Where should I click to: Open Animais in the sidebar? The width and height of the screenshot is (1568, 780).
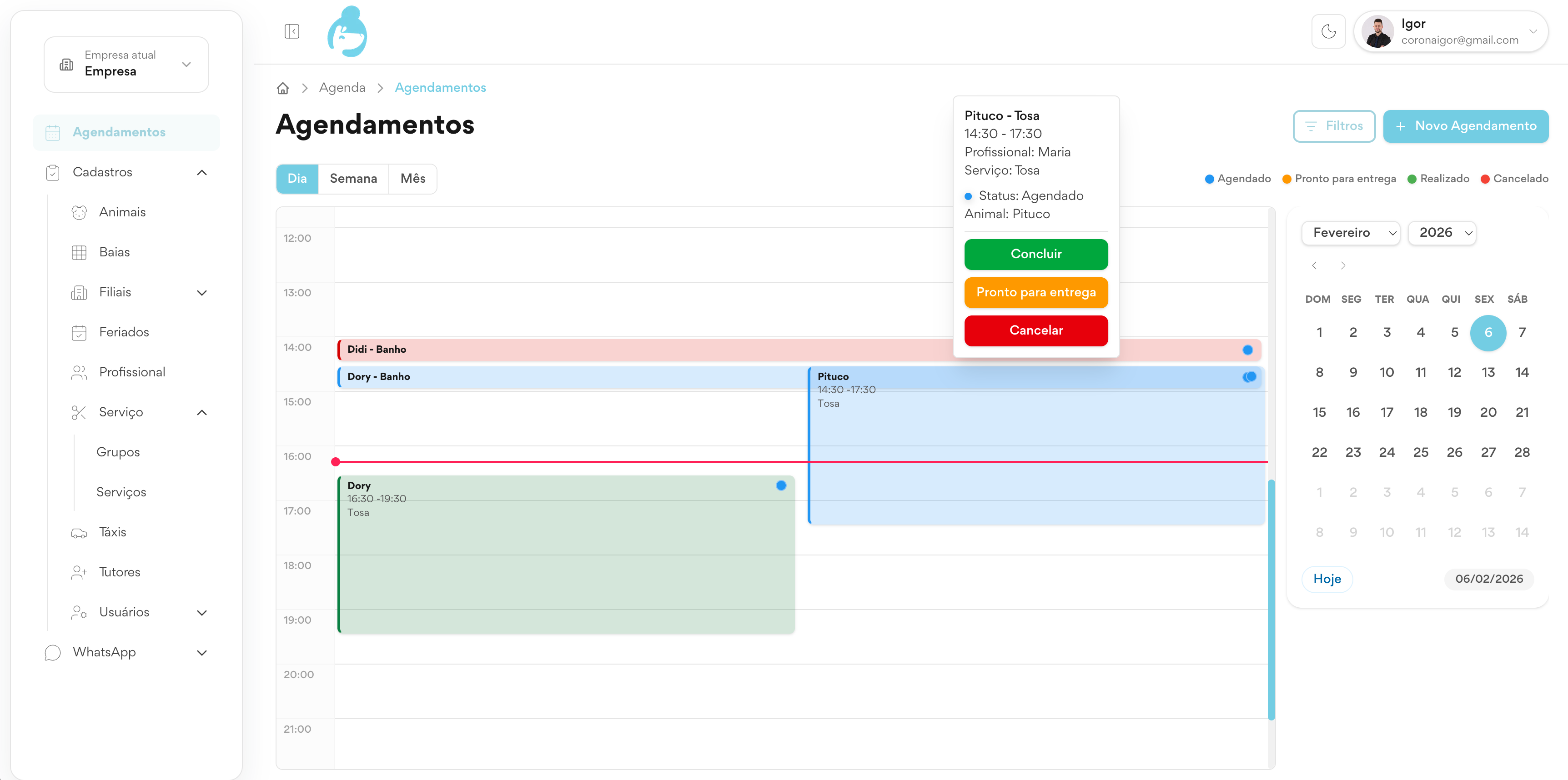point(122,212)
